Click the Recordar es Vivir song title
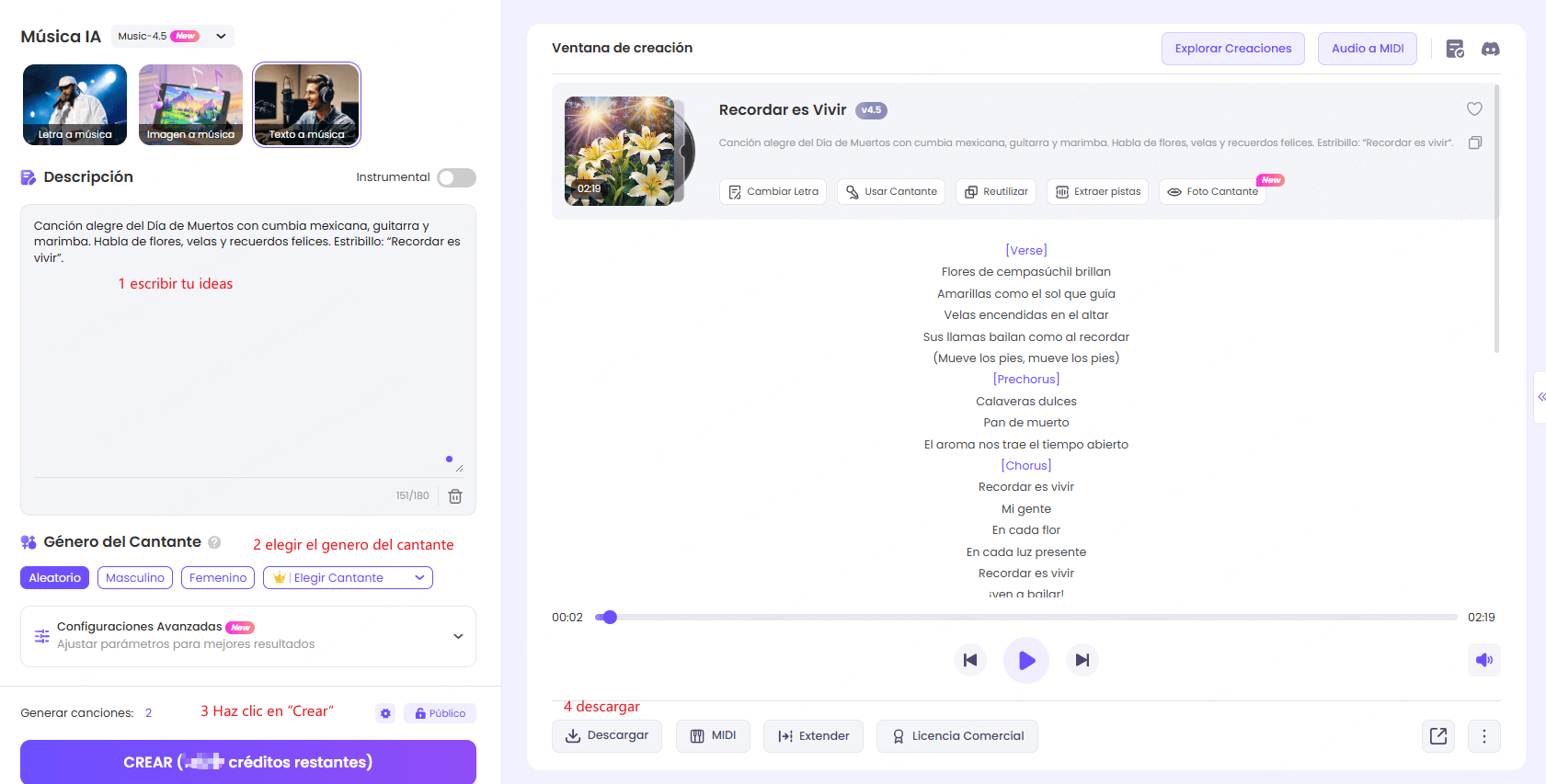 [x=783, y=109]
